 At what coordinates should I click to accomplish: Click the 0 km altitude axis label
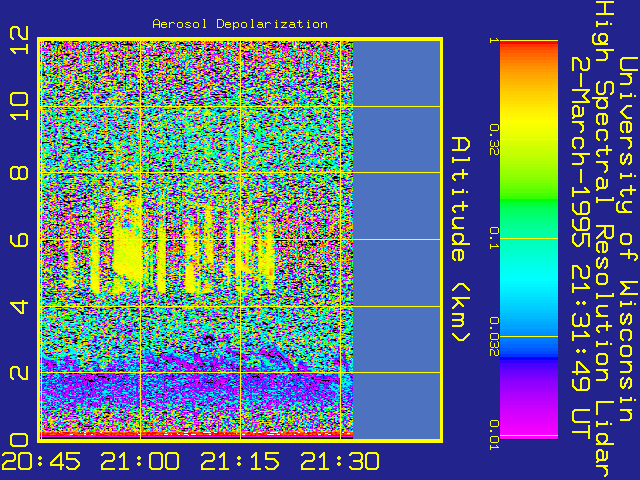(x=19, y=440)
